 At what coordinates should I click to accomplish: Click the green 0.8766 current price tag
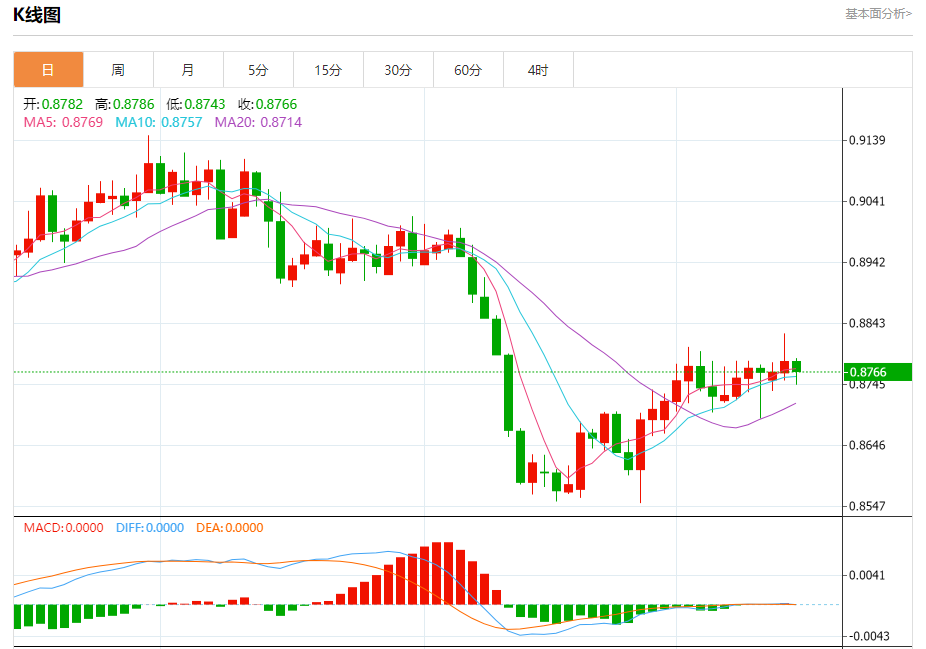[878, 372]
